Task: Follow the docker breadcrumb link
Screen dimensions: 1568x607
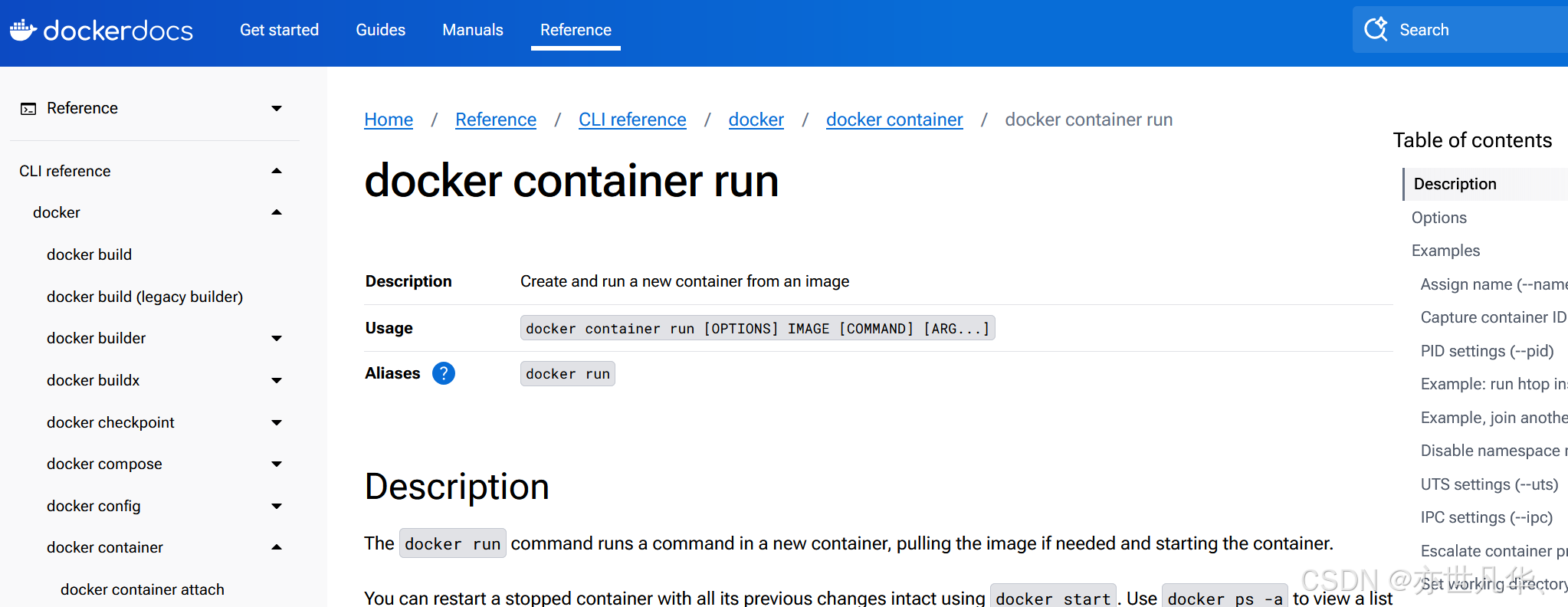Action: tap(756, 120)
